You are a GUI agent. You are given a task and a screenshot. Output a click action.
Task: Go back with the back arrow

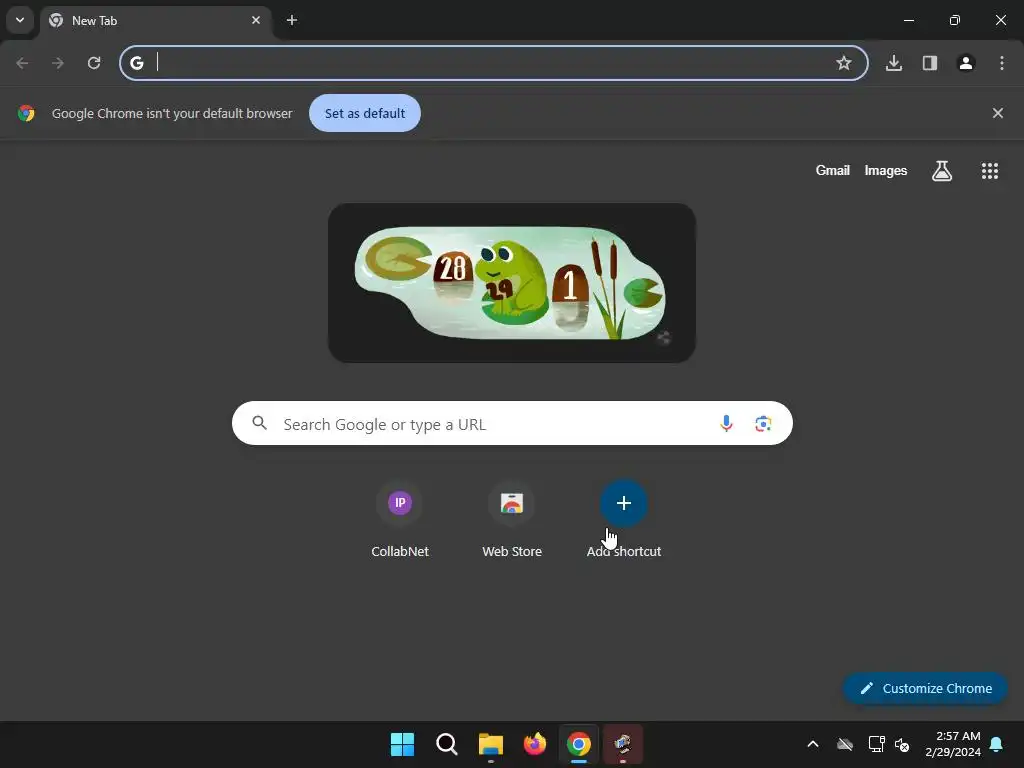22,63
